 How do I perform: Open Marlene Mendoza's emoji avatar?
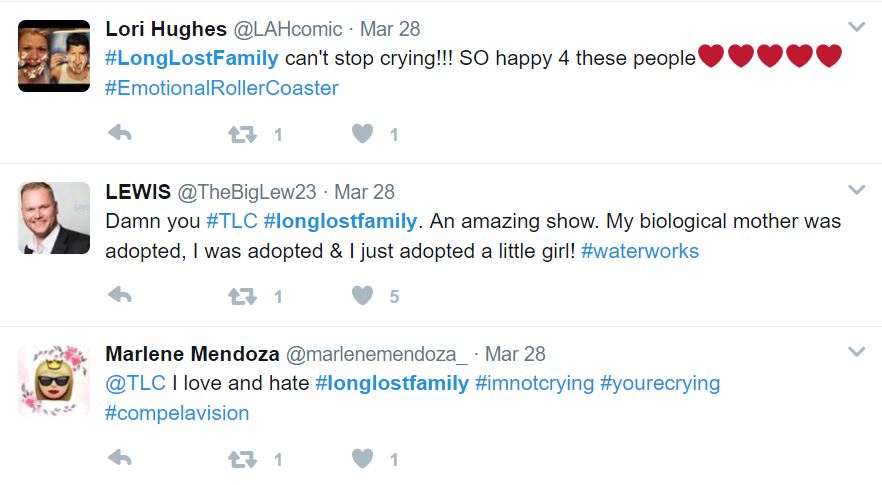(x=54, y=380)
